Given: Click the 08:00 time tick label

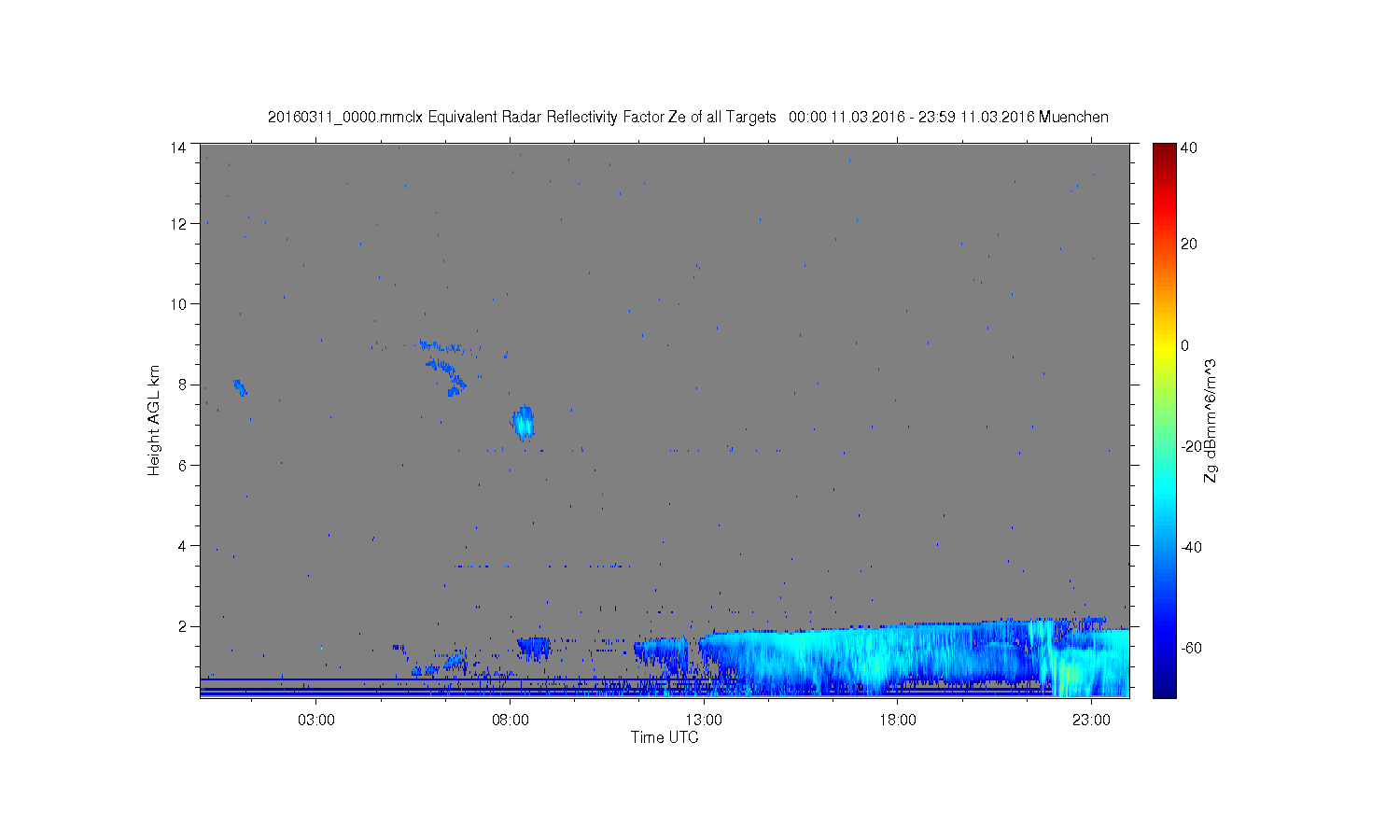Looking at the screenshot, I should [510, 721].
